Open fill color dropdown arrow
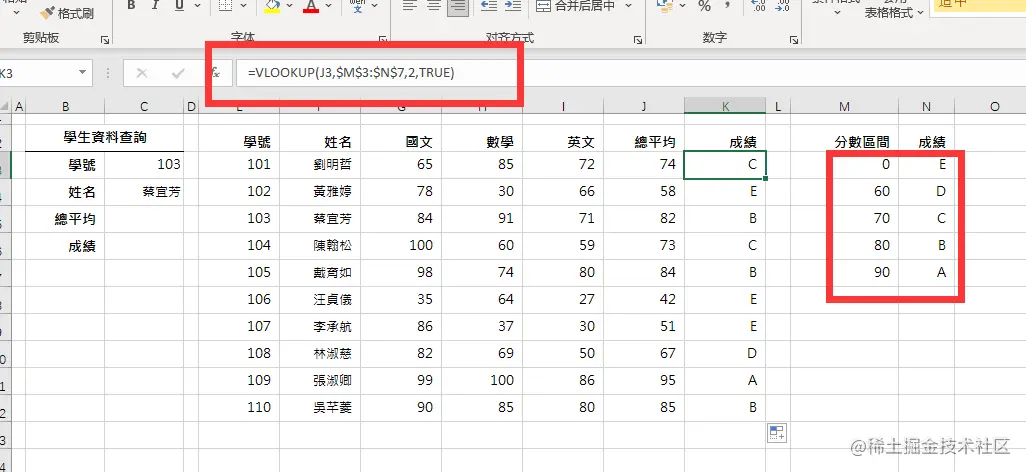This screenshot has height=472, width=1026. [x=291, y=5]
